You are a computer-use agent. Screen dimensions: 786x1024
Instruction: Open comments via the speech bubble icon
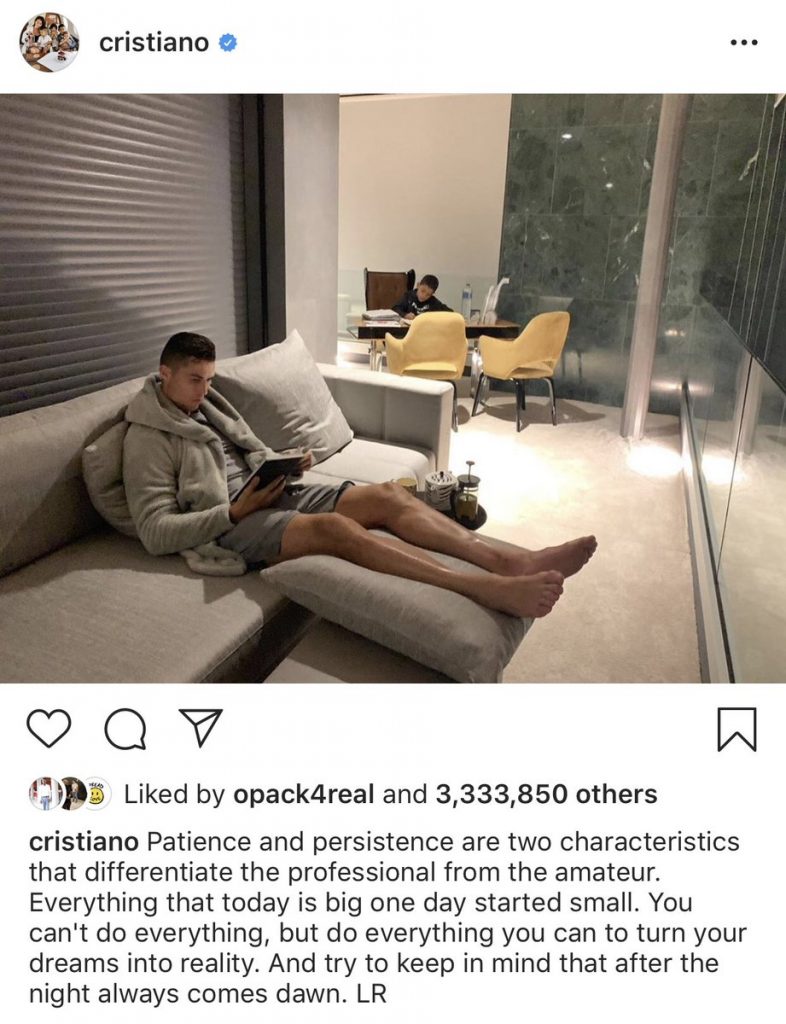tap(125, 729)
